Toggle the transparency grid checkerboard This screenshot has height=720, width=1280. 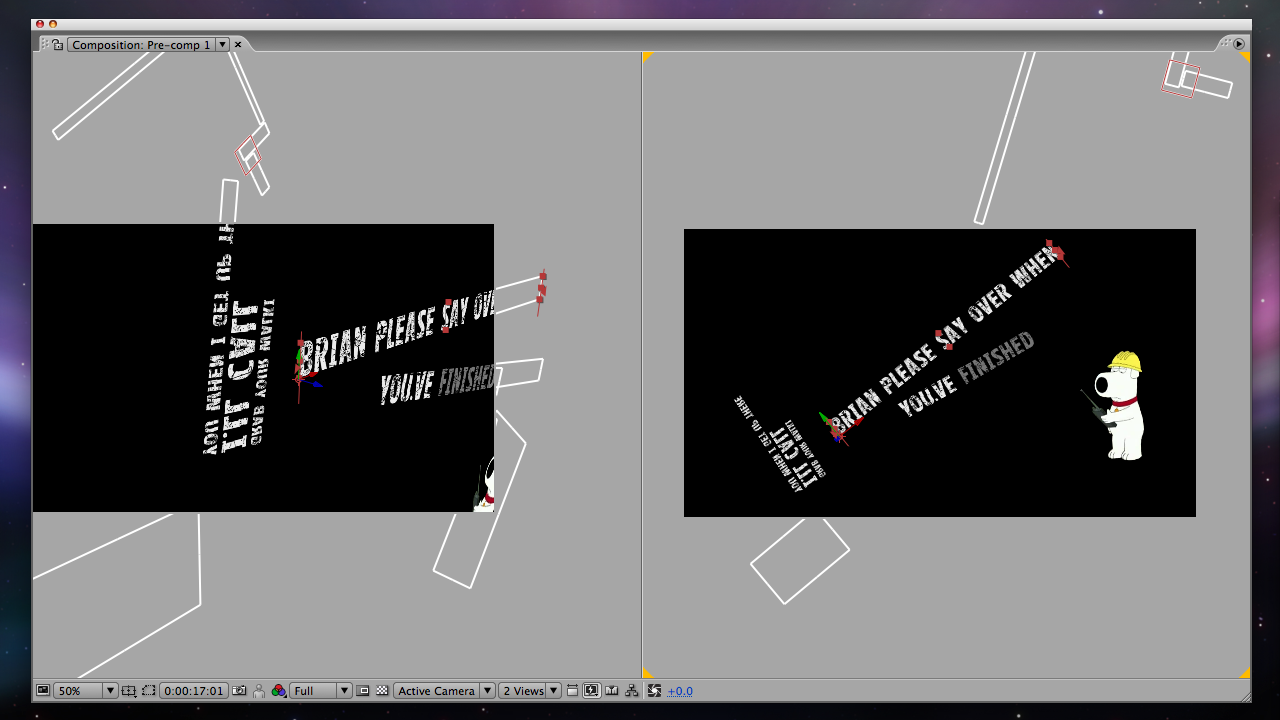[x=382, y=691]
